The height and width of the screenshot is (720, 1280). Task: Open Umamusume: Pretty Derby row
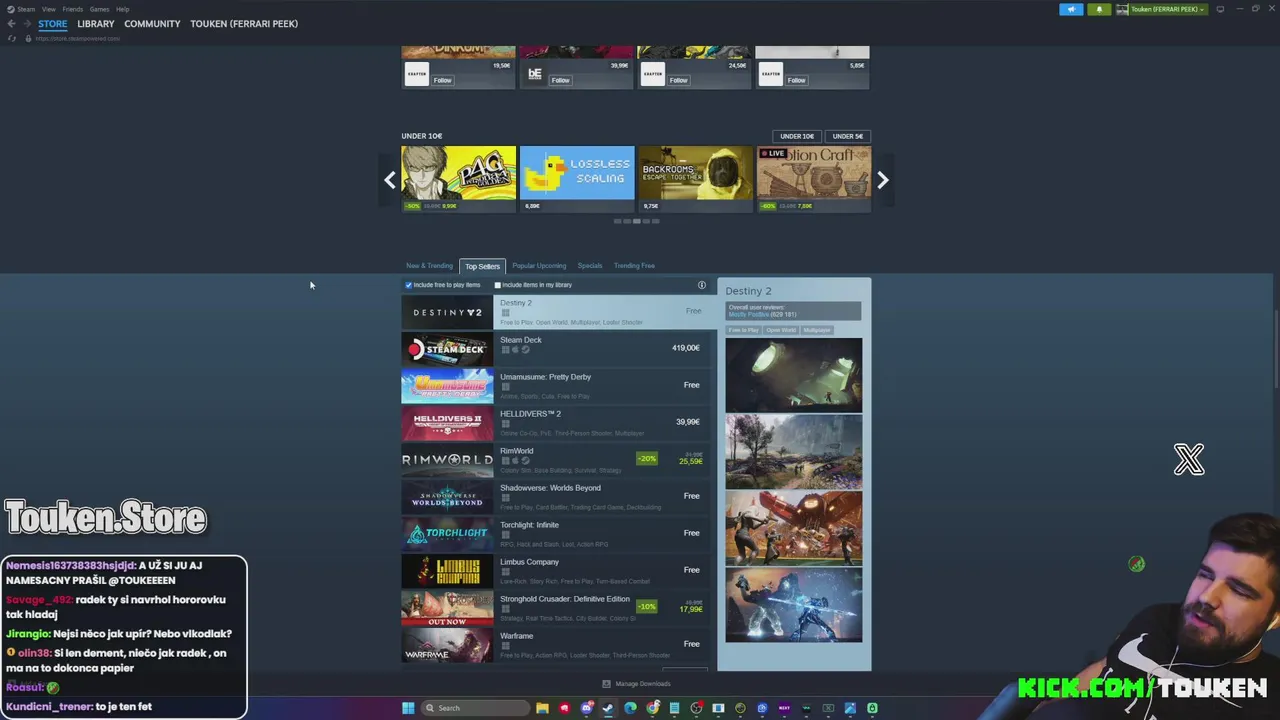pos(557,386)
